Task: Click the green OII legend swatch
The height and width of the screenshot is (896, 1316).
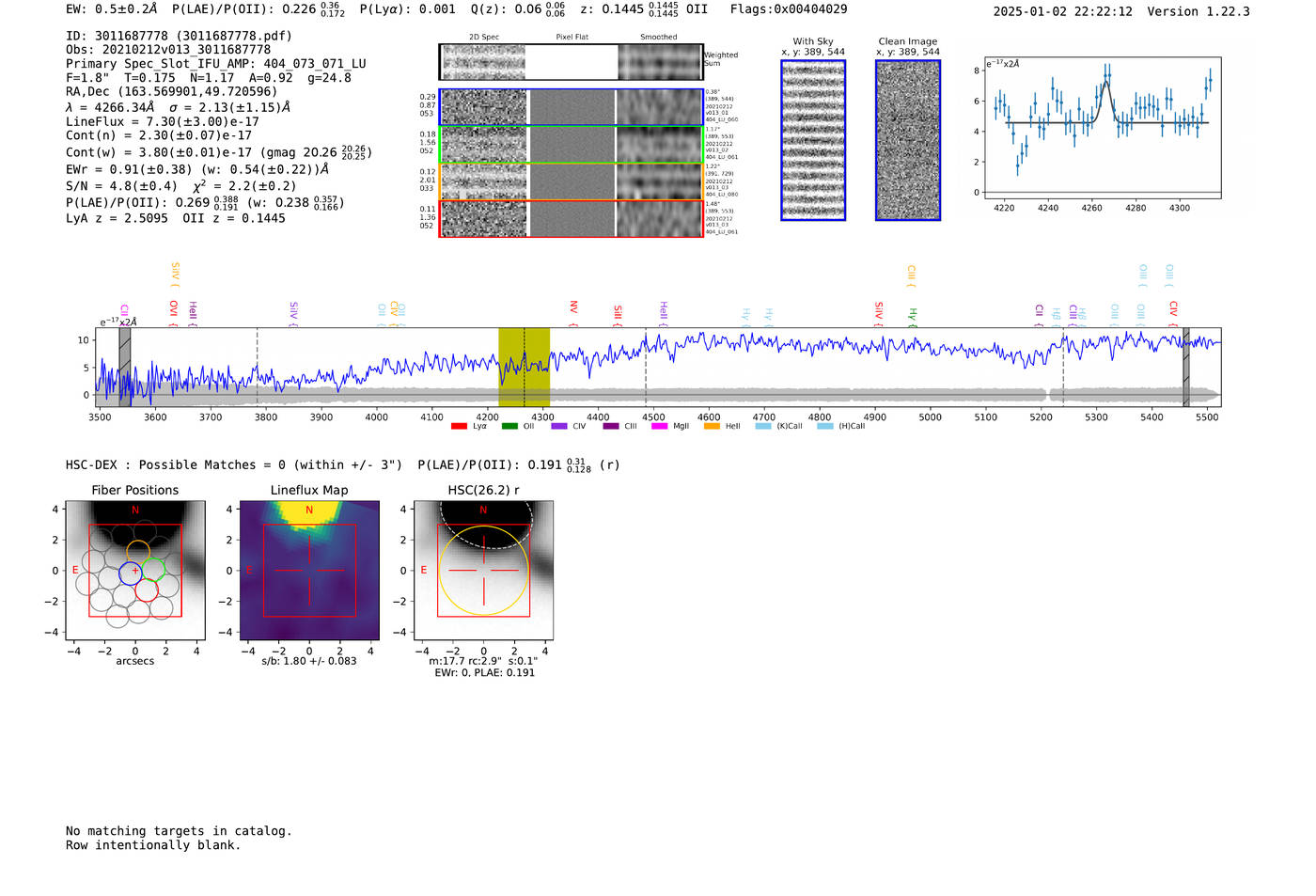Action: pos(509,427)
